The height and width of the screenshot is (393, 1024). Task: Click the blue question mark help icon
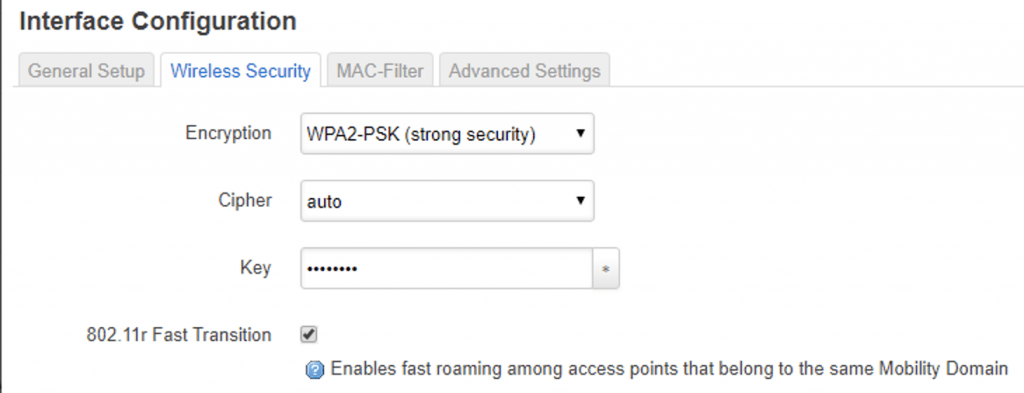coord(315,370)
